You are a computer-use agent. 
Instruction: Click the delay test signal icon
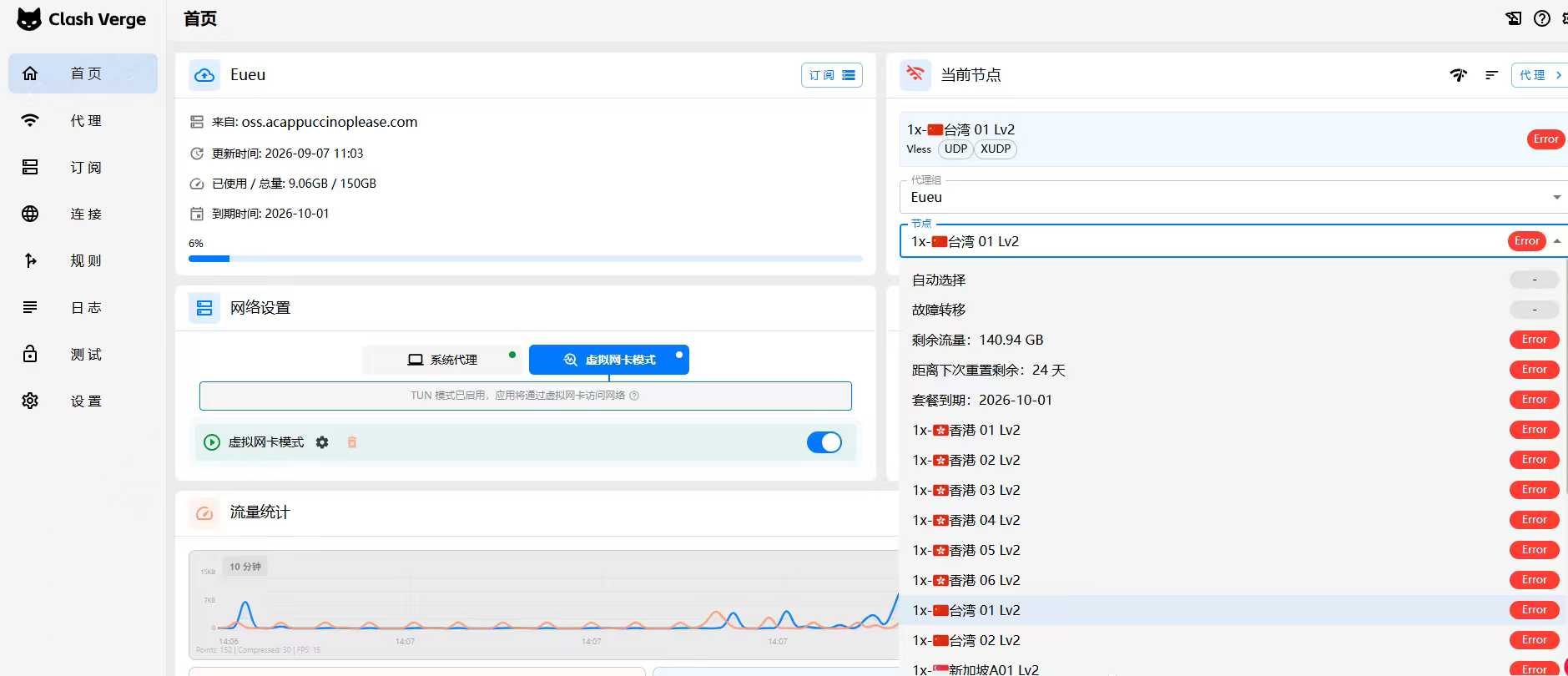coord(1458,75)
